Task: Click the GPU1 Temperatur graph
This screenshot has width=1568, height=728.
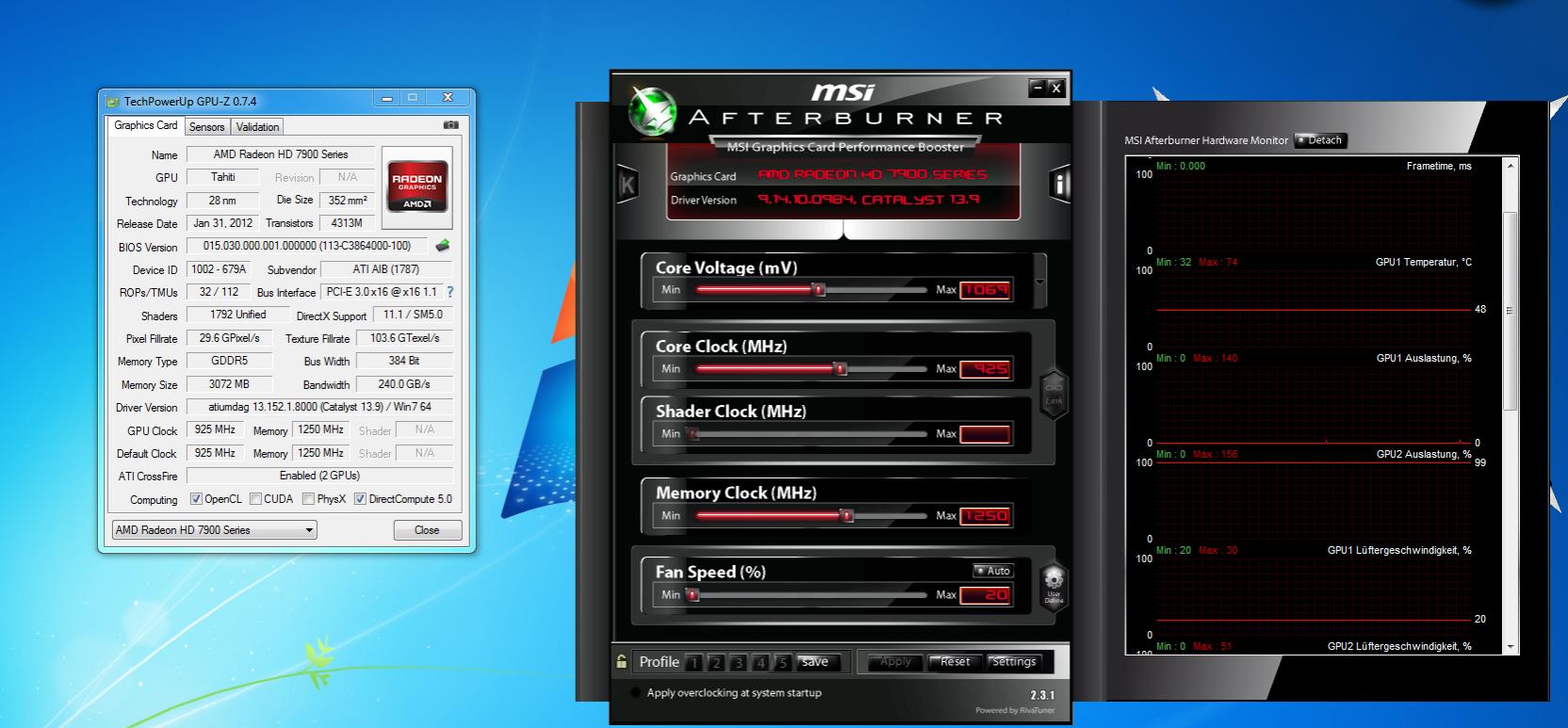Action: pos(1314,309)
